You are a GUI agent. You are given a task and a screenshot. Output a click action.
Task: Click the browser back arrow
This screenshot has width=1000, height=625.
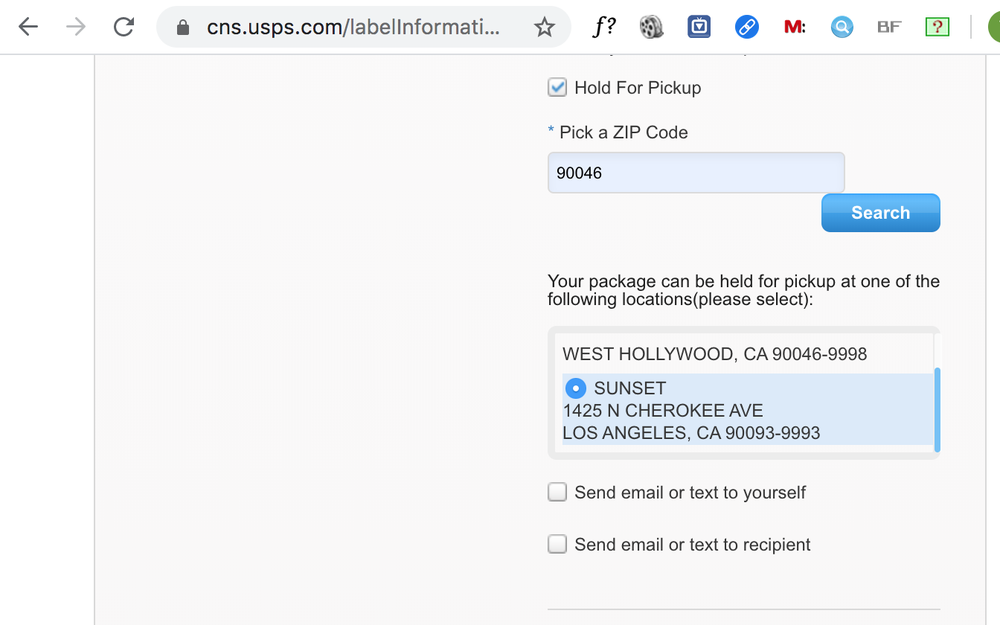coord(28,27)
